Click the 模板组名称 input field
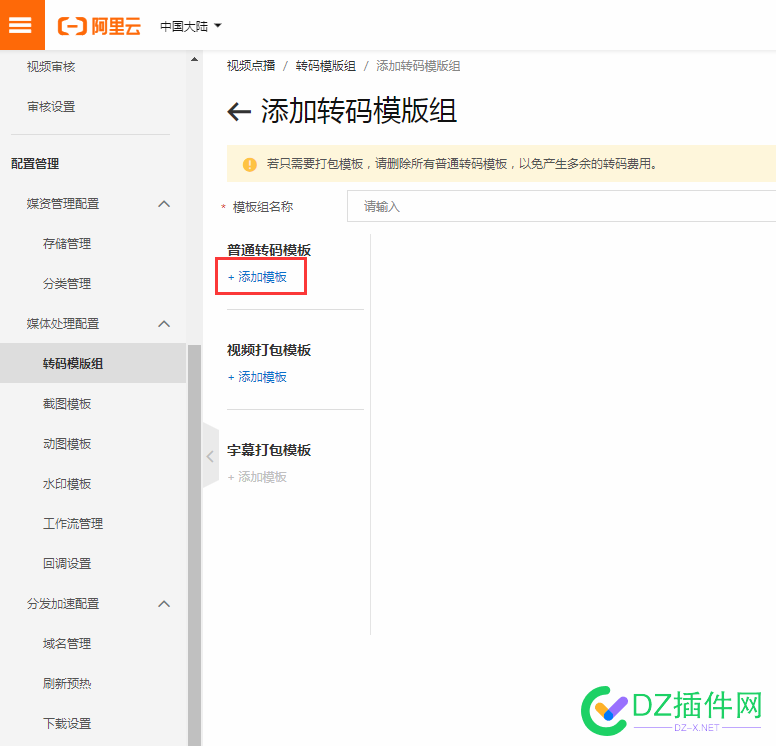The width and height of the screenshot is (776, 746). click(561, 206)
